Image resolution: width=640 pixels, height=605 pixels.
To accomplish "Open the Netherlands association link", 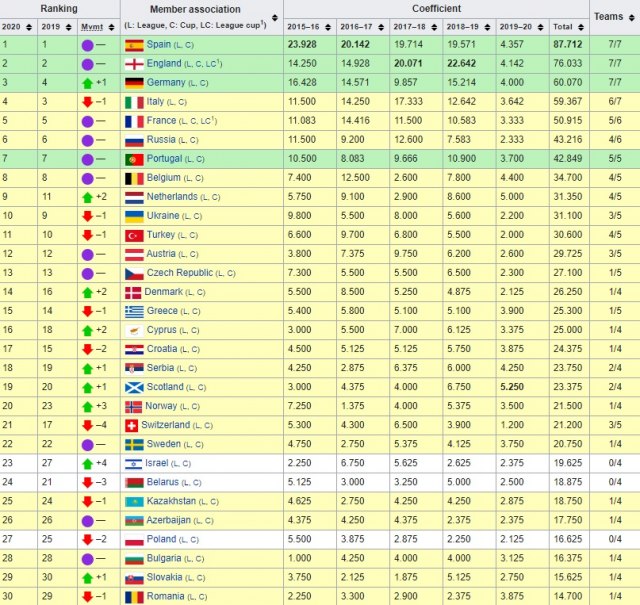I will [x=171, y=197].
